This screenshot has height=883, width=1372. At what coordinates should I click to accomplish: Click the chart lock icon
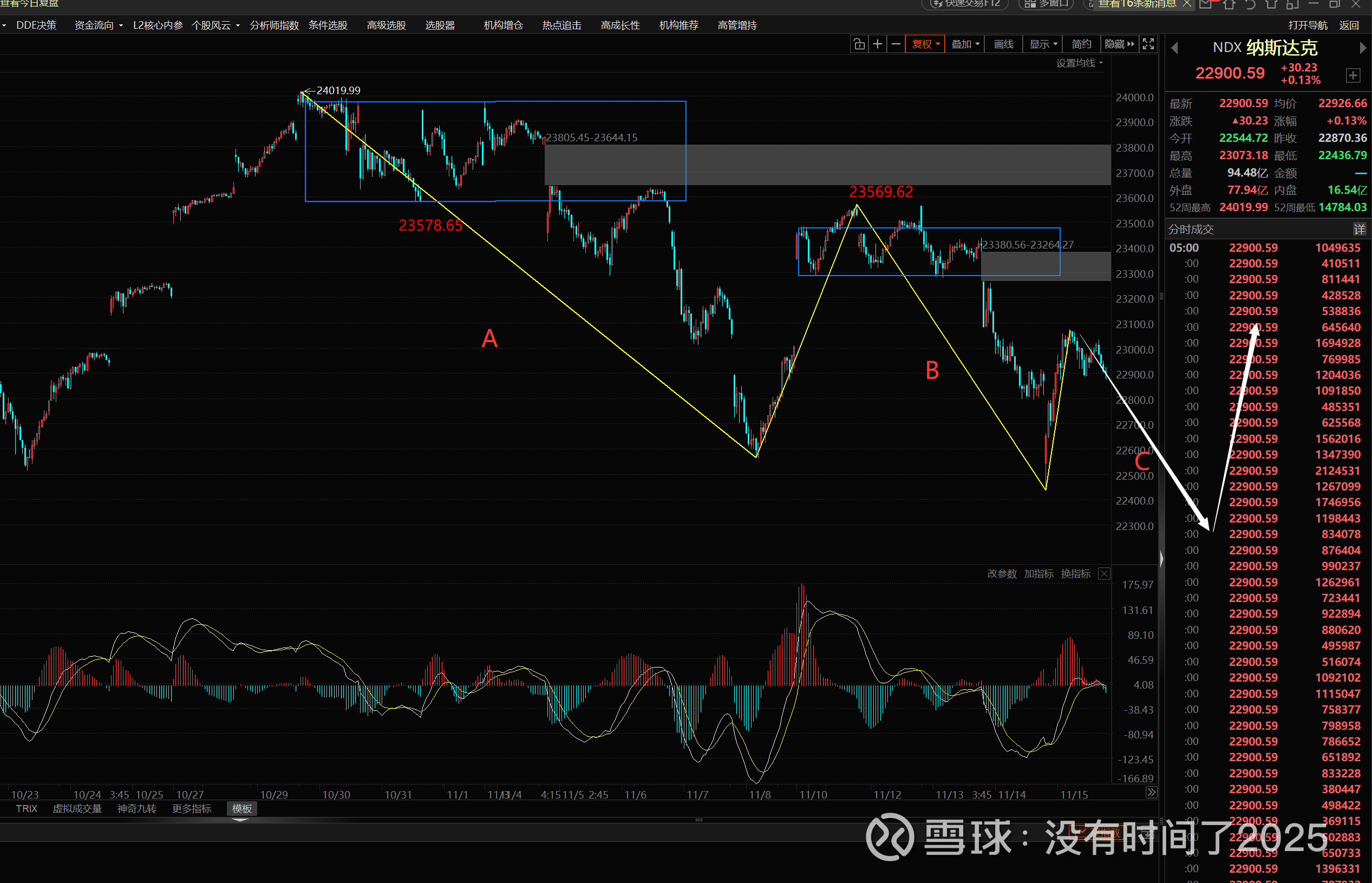click(859, 44)
